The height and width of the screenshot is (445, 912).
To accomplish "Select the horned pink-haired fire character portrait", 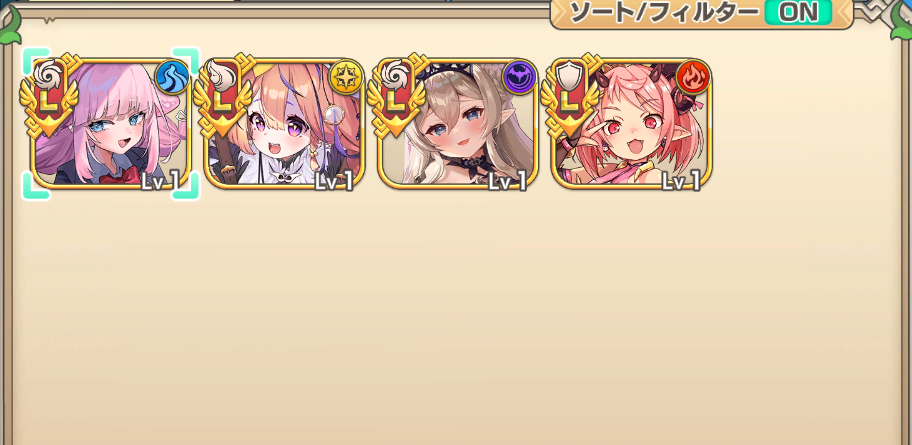I will click(631, 123).
